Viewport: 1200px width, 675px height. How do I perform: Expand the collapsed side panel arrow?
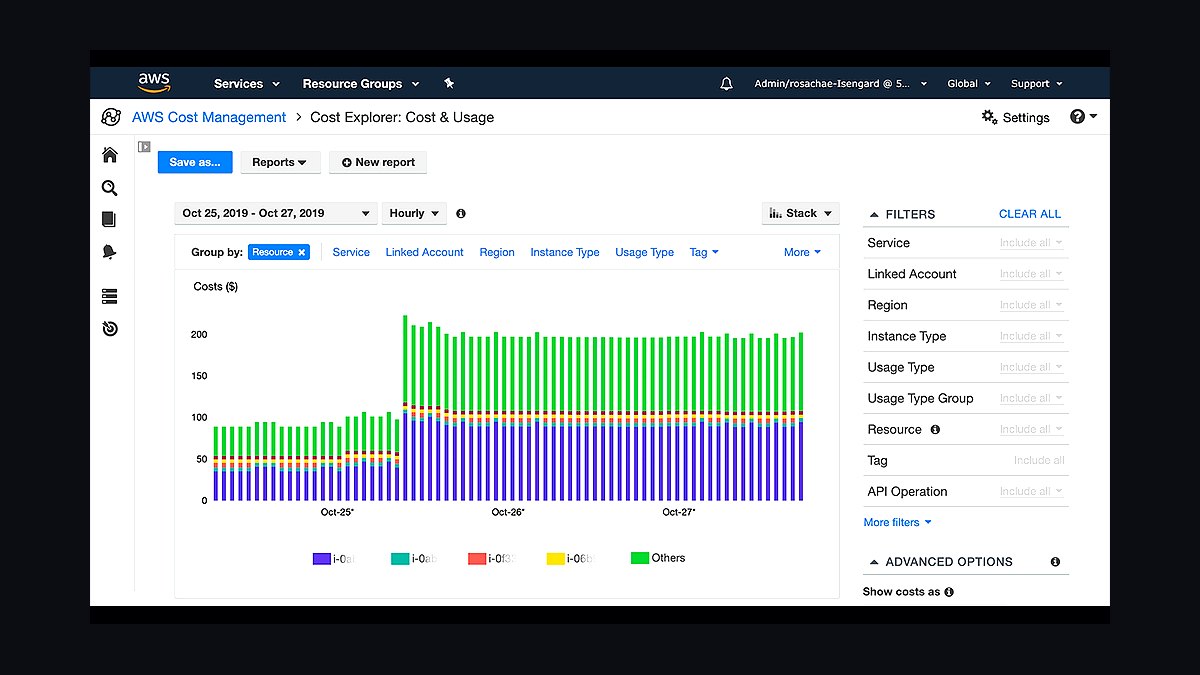(144, 147)
